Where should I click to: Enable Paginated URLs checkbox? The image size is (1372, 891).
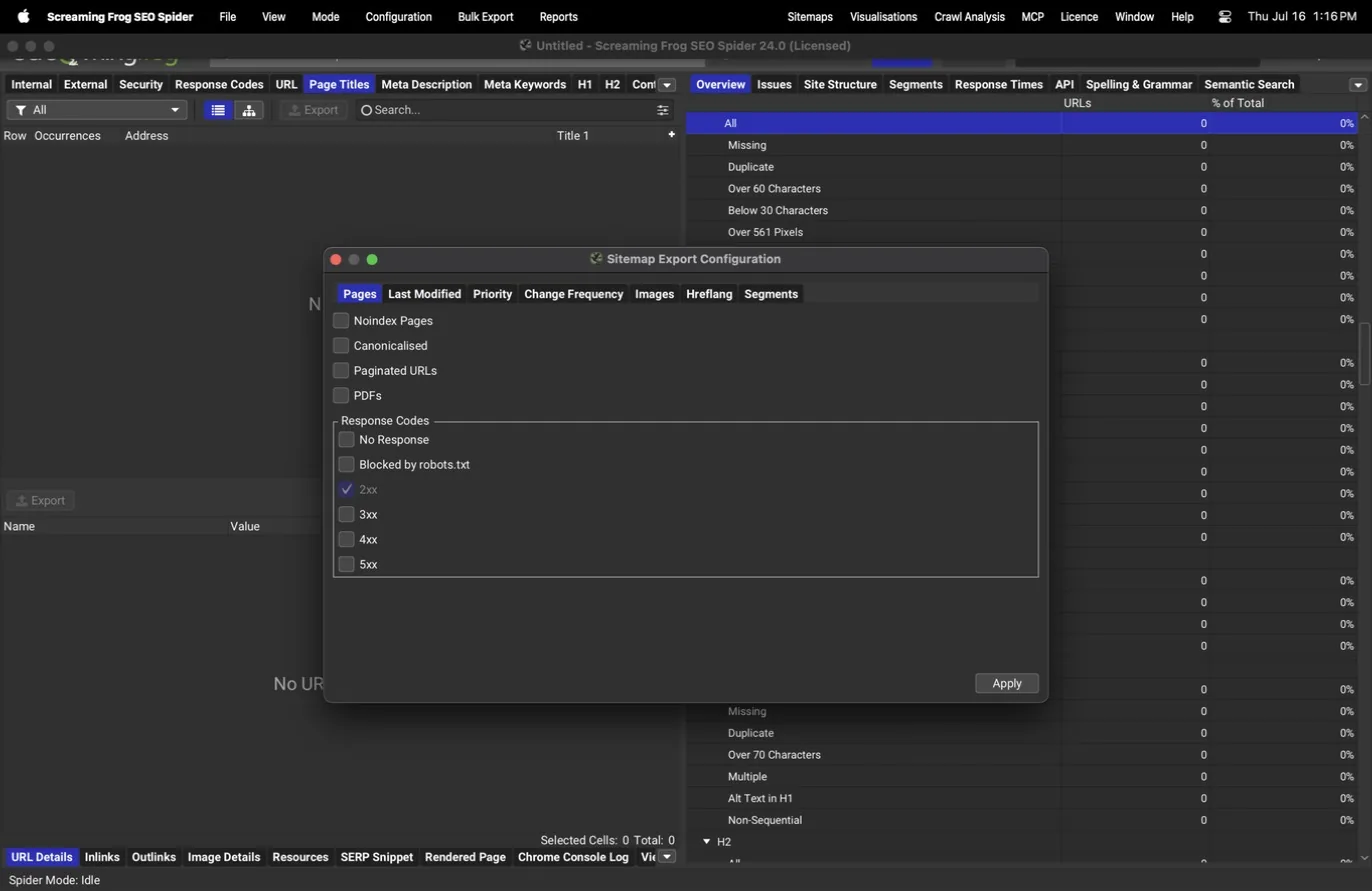click(x=341, y=371)
